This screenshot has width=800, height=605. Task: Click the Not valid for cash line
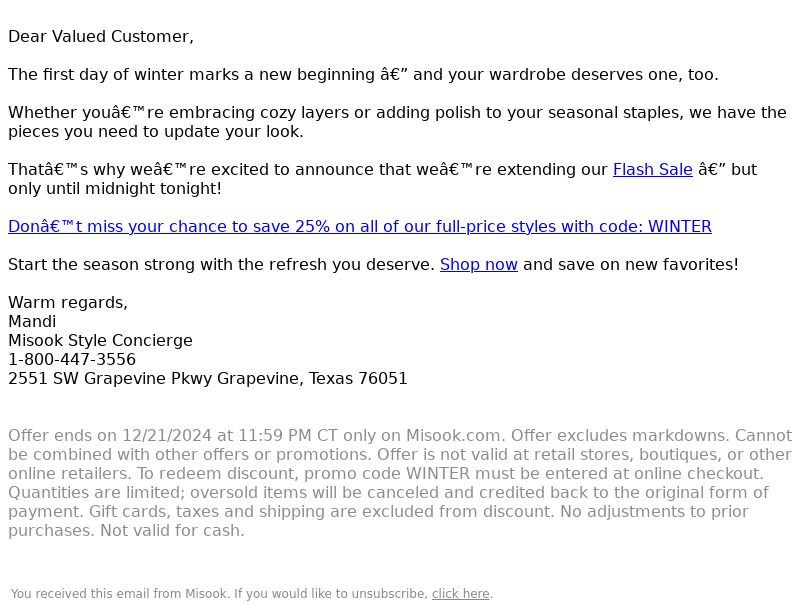(172, 531)
